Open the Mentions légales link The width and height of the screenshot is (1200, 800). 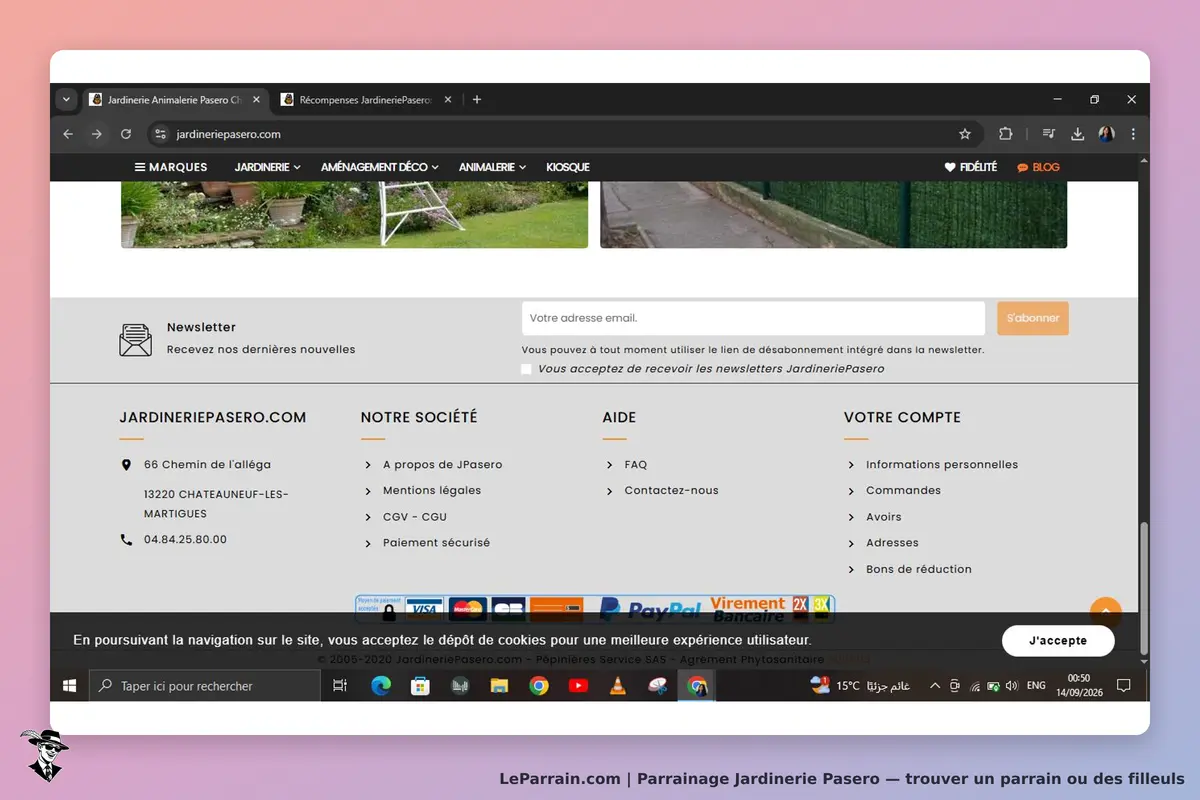432,491
